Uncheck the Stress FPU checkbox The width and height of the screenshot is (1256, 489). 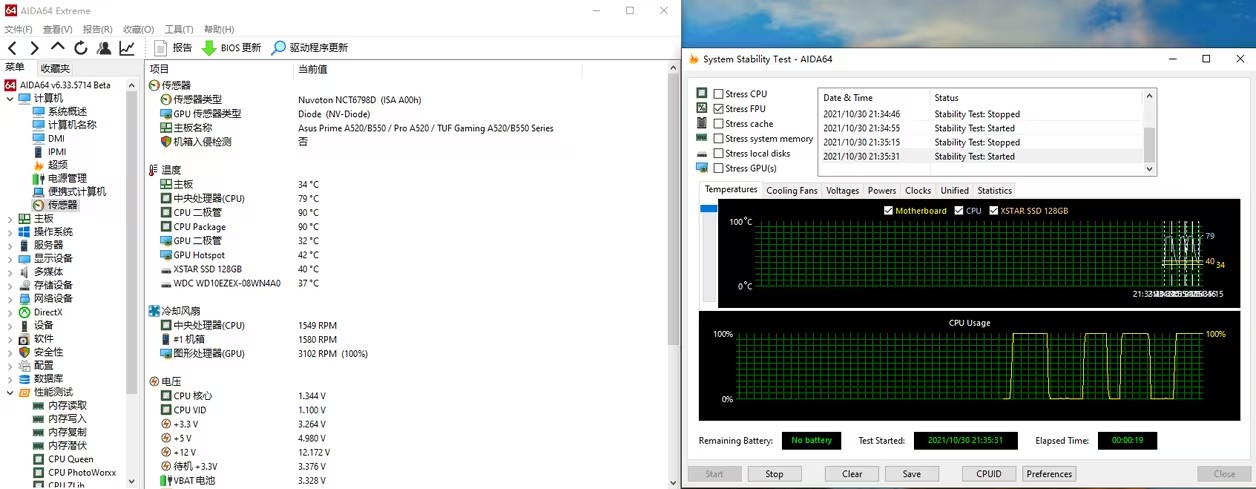[718, 109]
